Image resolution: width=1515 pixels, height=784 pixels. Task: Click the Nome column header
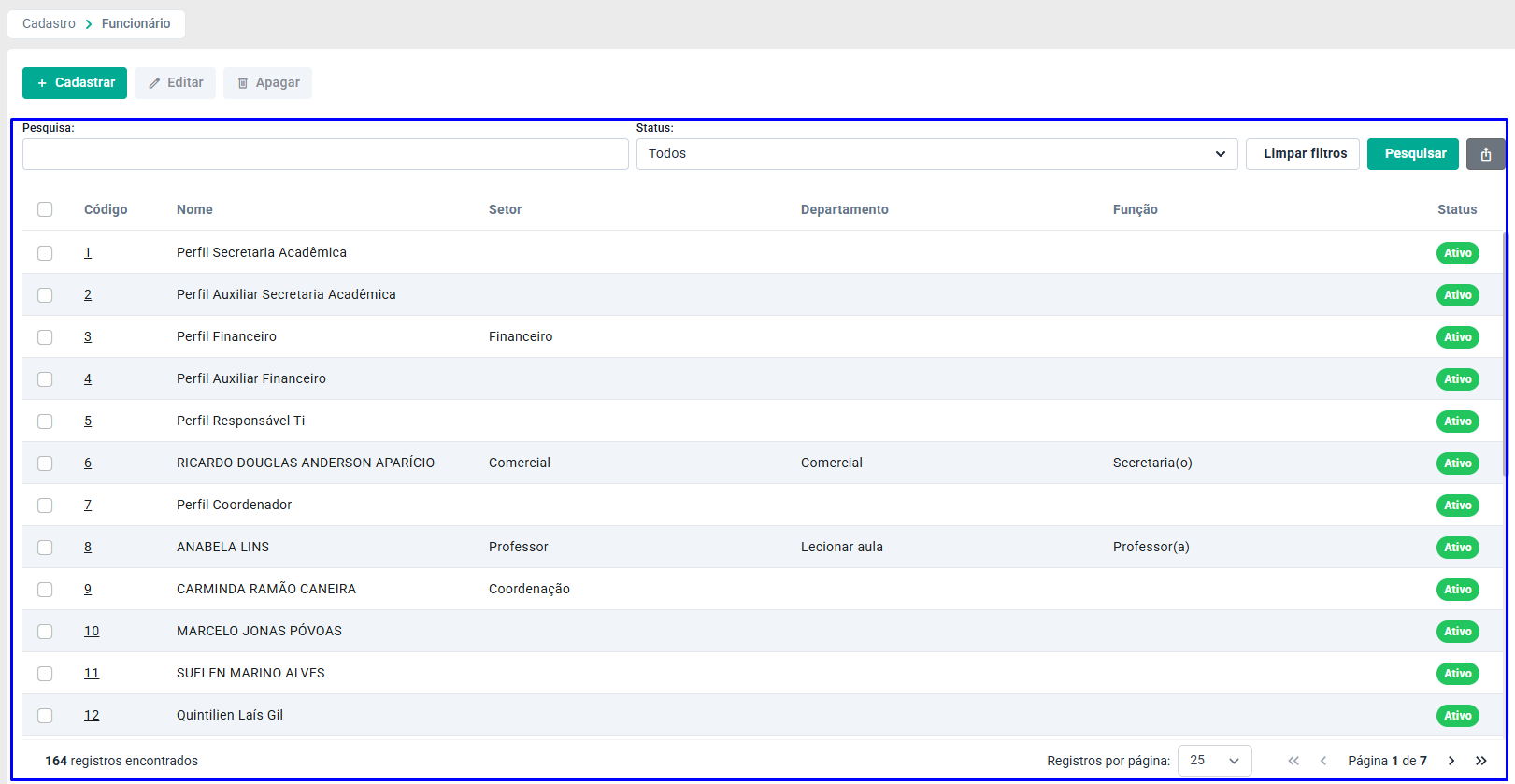194,209
